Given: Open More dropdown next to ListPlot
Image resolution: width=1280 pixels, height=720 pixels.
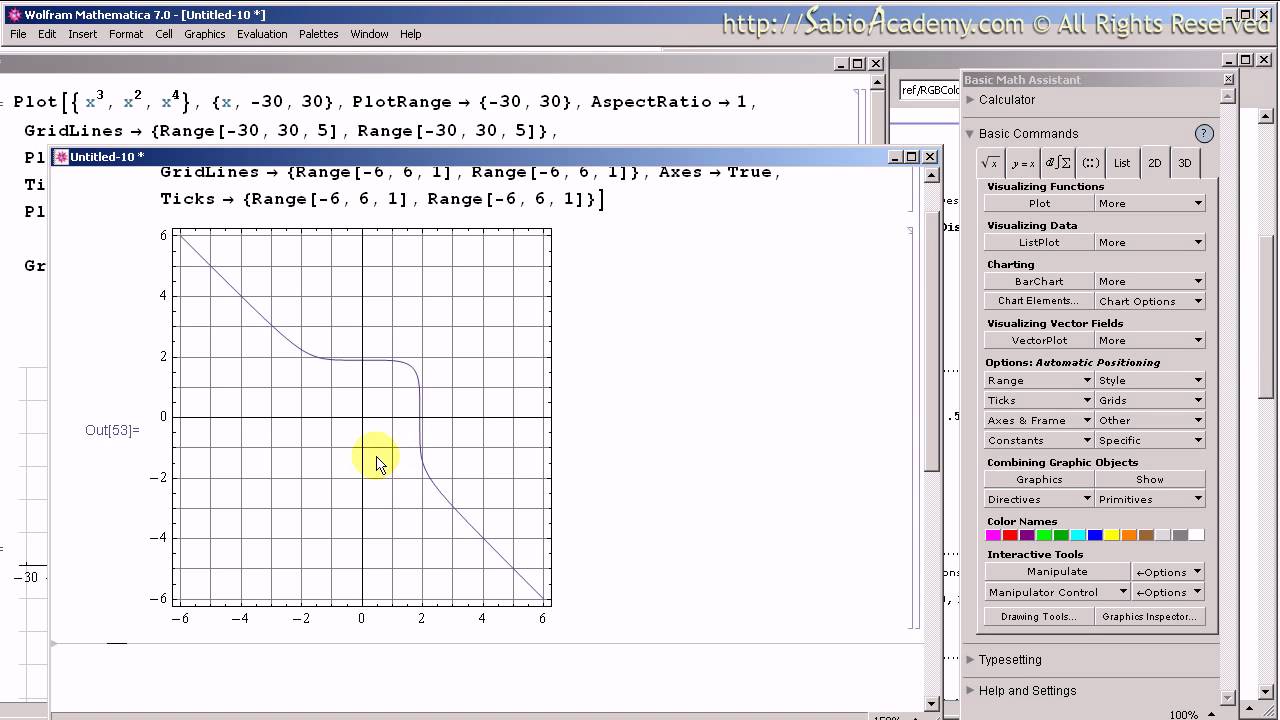Looking at the screenshot, I should pos(1150,242).
